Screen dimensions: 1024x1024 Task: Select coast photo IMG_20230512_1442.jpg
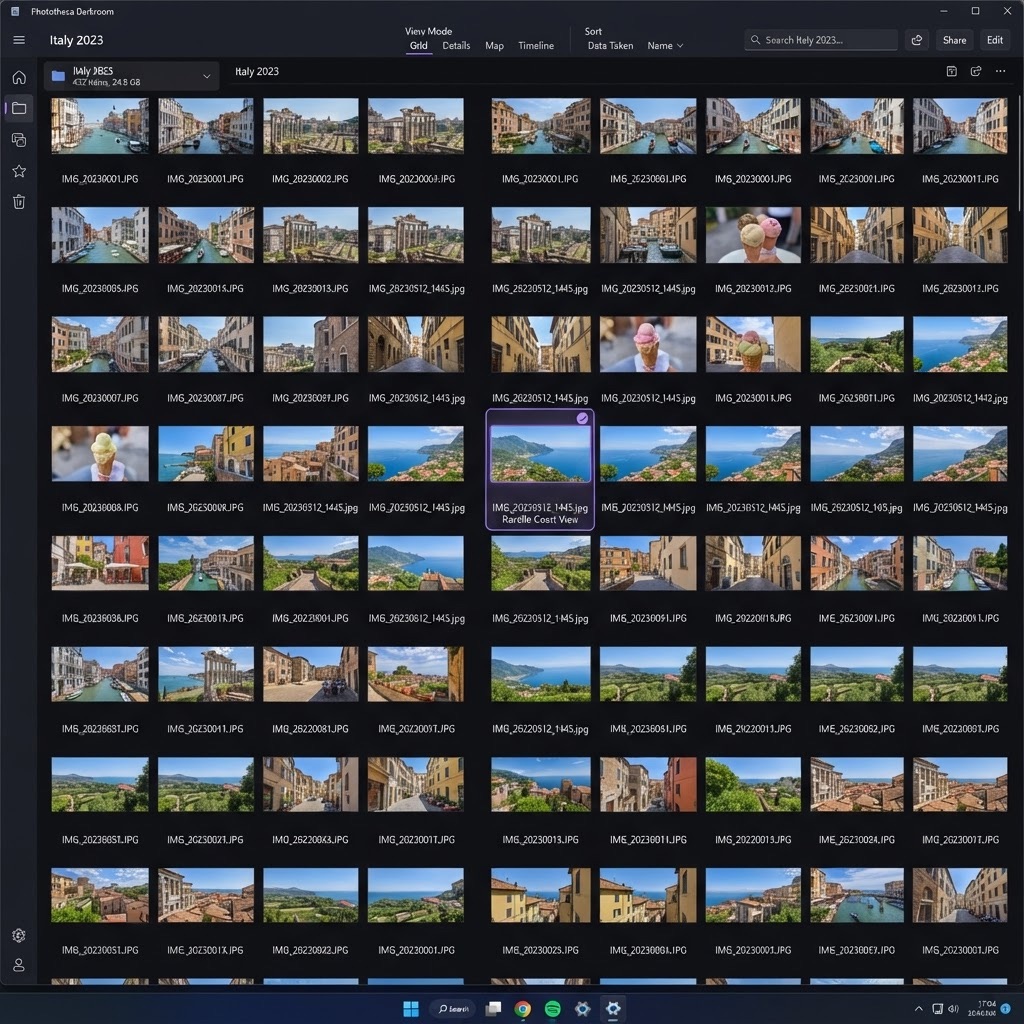pos(960,344)
